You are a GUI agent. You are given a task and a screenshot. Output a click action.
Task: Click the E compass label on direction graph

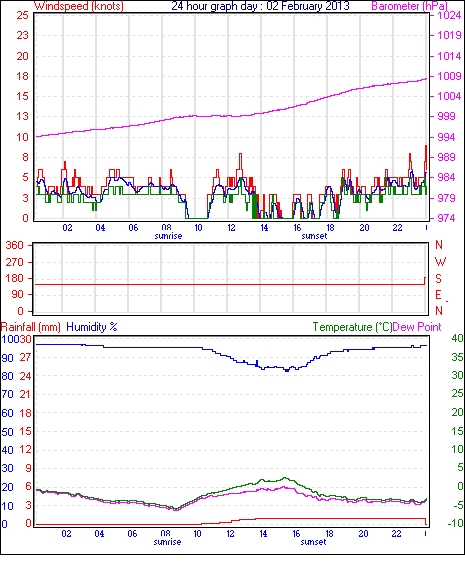click(x=438, y=295)
